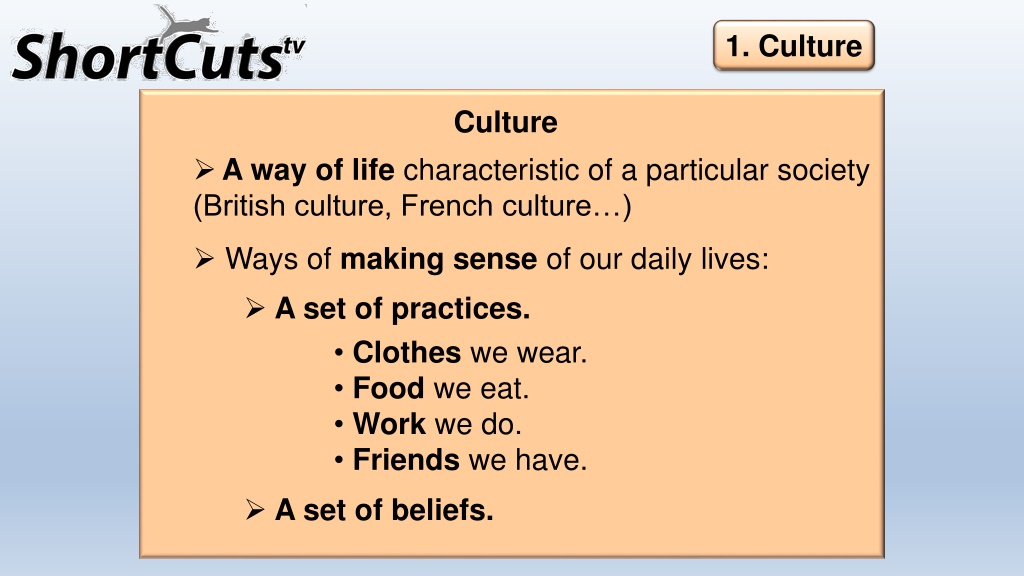The image size is (1024, 576).
Task: Click the arrow bullet before 'A set of beliefs'
Action: click(255, 509)
